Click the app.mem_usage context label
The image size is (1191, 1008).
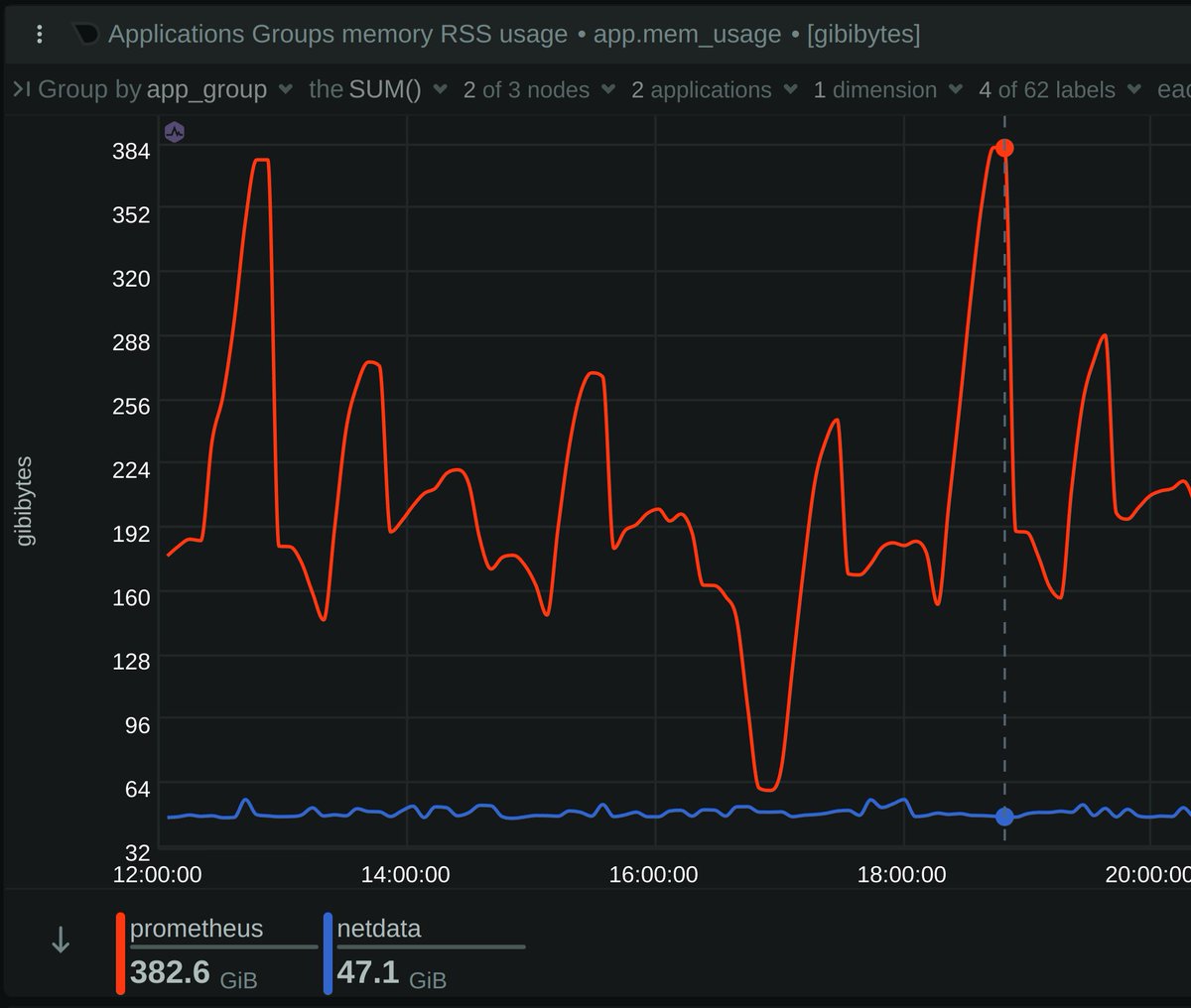click(687, 35)
